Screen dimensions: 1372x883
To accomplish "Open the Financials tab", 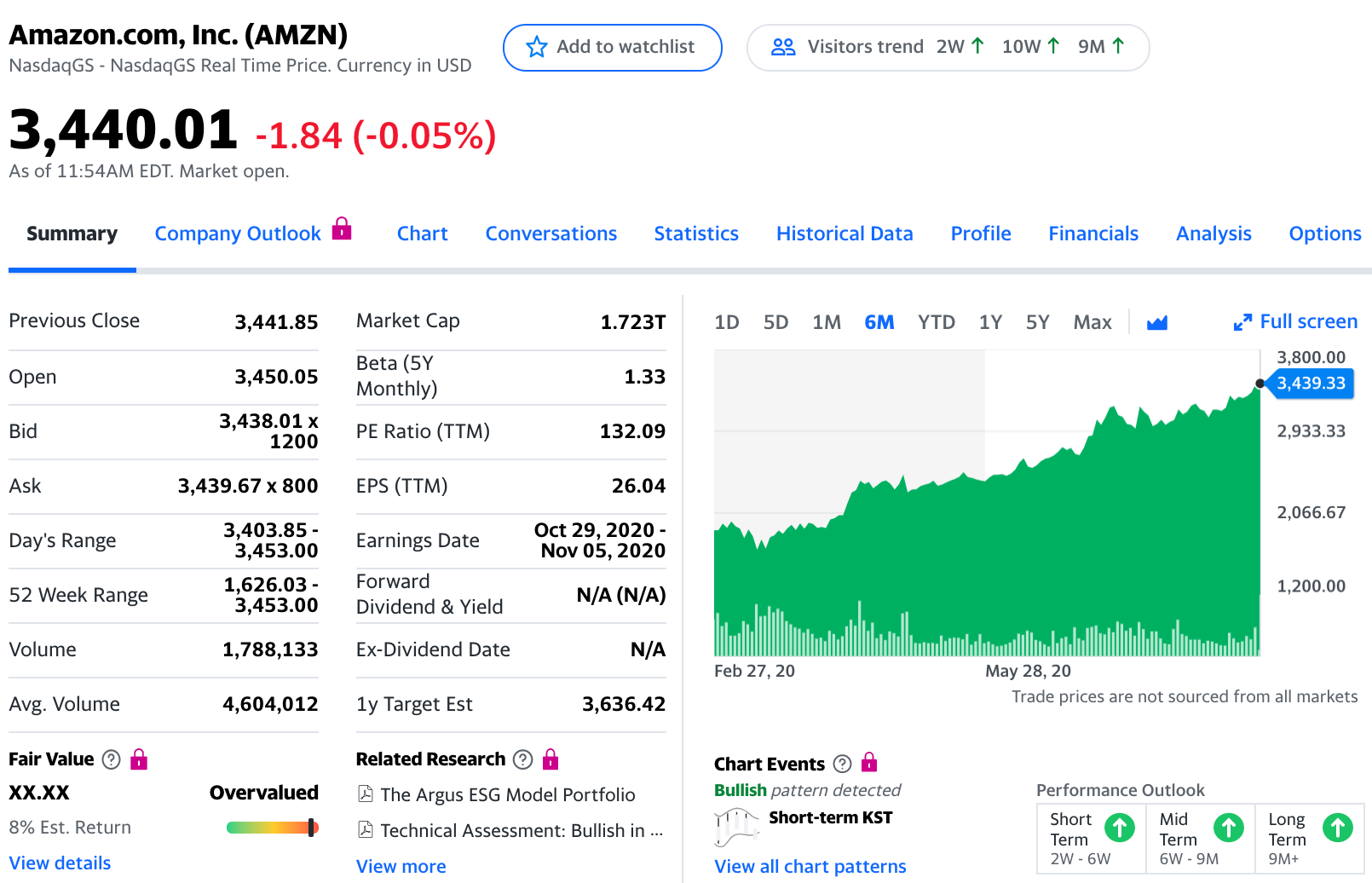I will coord(1093,234).
